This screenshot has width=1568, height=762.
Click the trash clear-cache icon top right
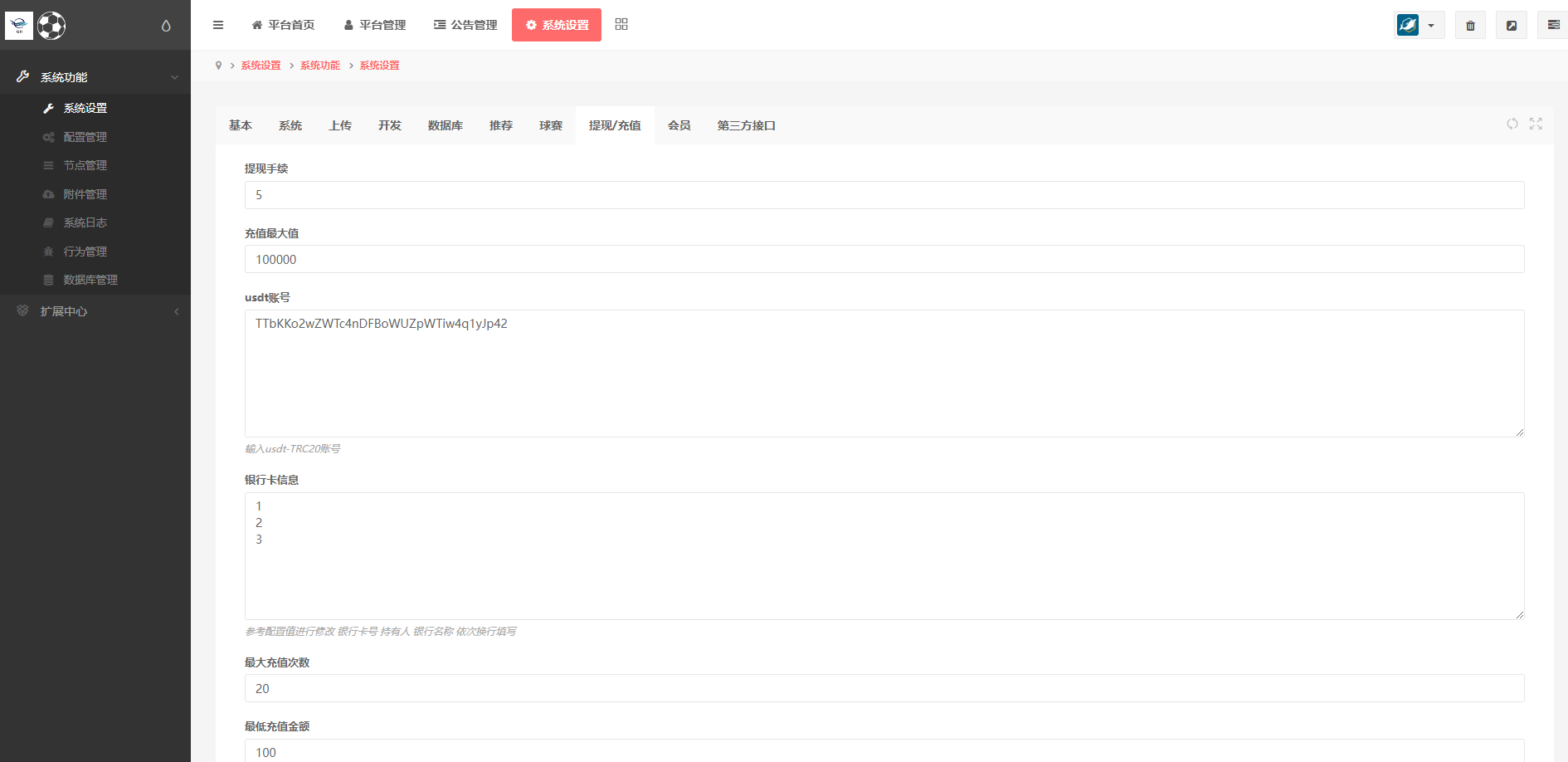(1470, 25)
